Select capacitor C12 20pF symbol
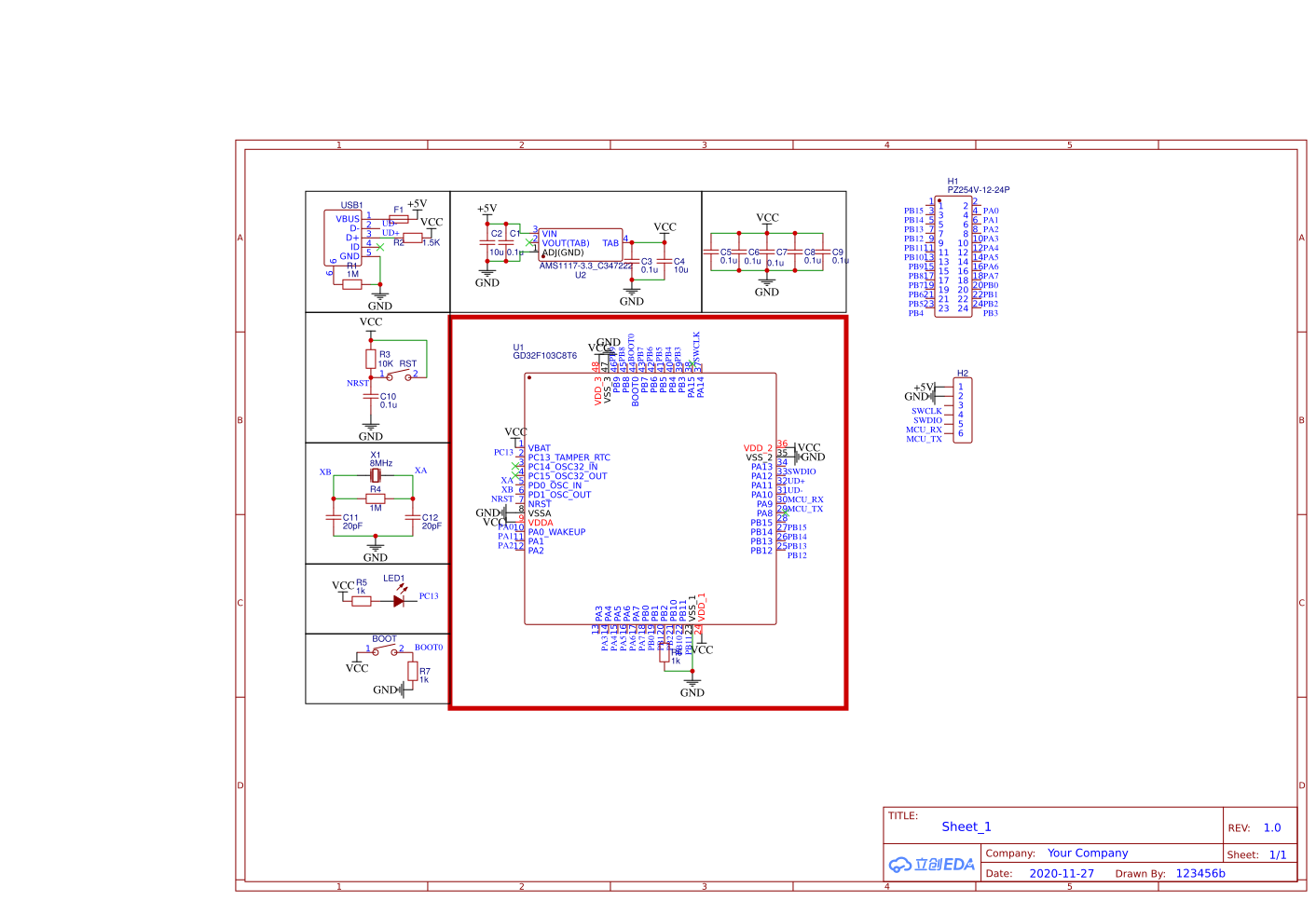The width and height of the screenshot is (1316, 901). tap(413, 517)
